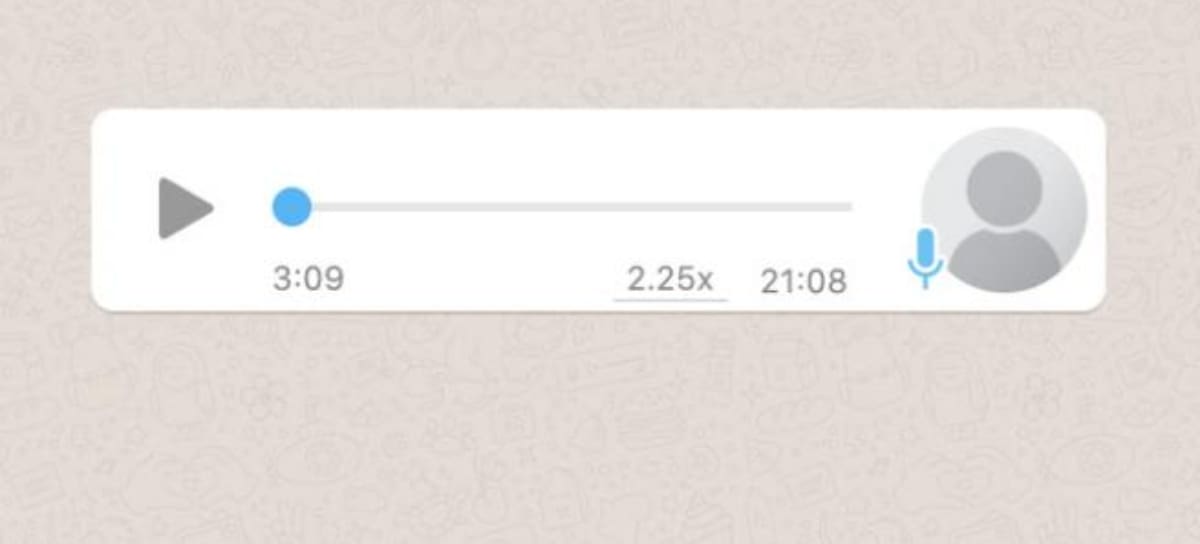
Task: Click the blank bubble space between 3:09 and 2.25x
Action: click(480, 280)
